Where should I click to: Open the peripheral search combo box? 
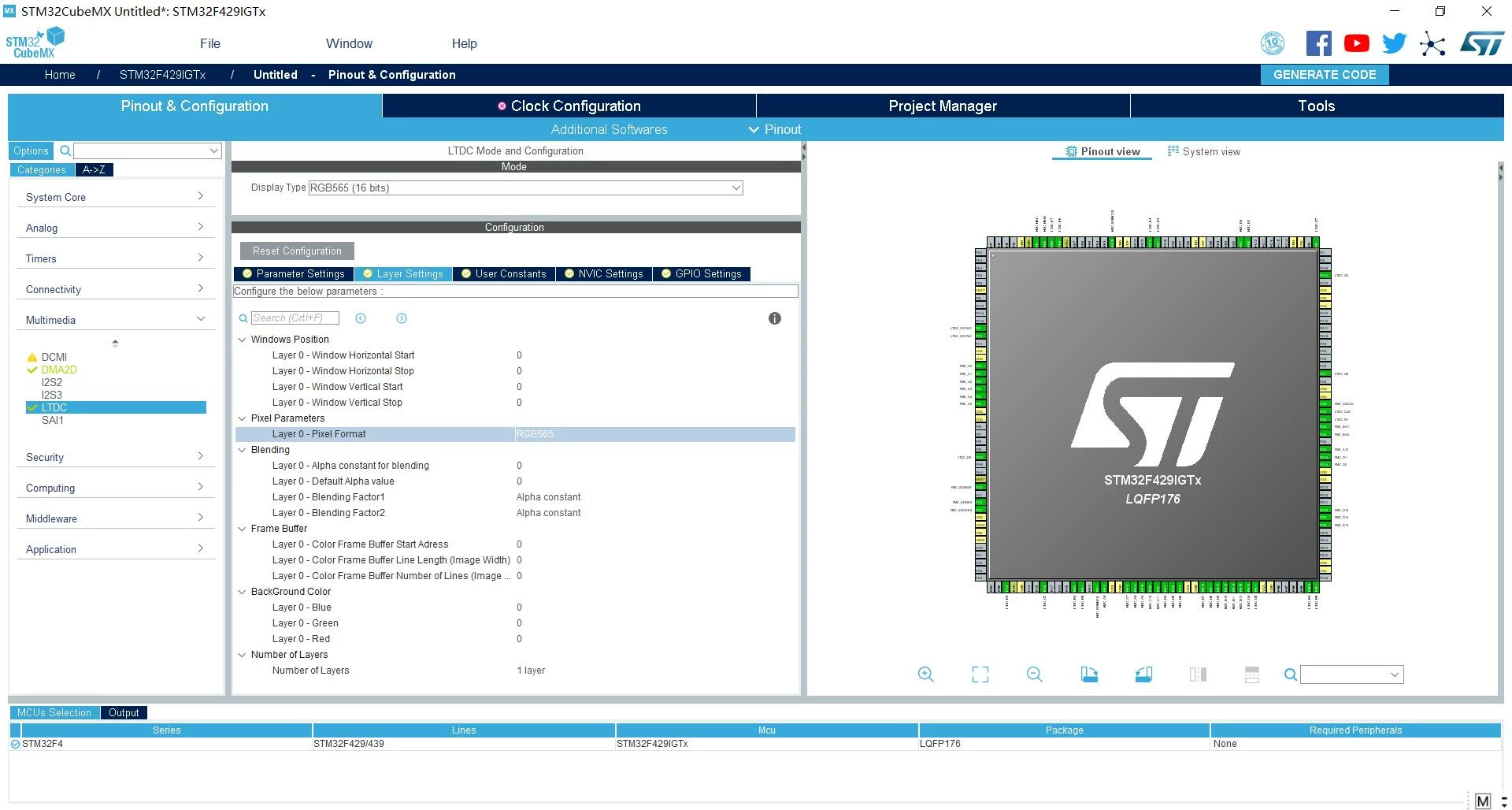[147, 150]
